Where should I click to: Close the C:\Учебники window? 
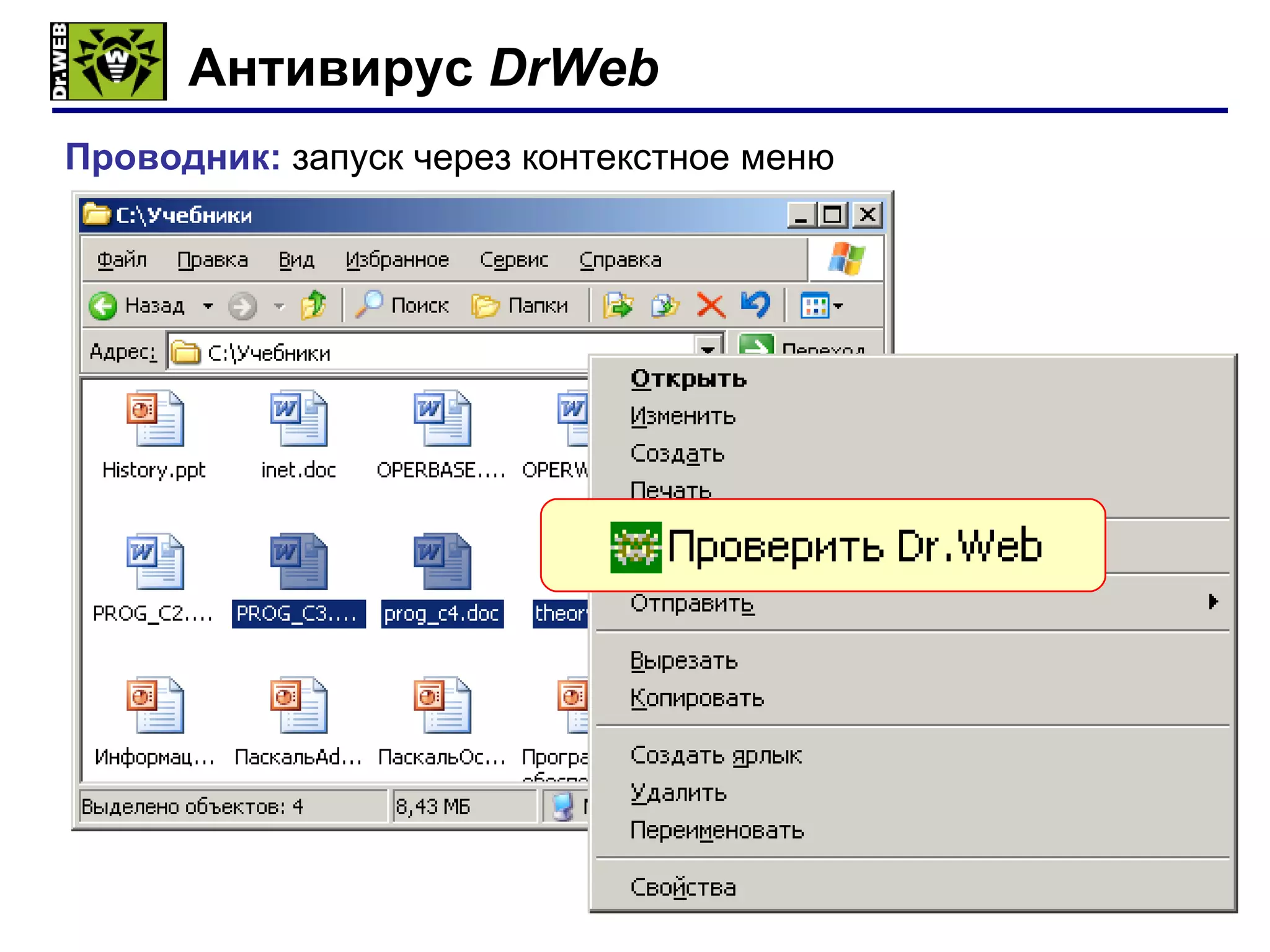(x=868, y=215)
